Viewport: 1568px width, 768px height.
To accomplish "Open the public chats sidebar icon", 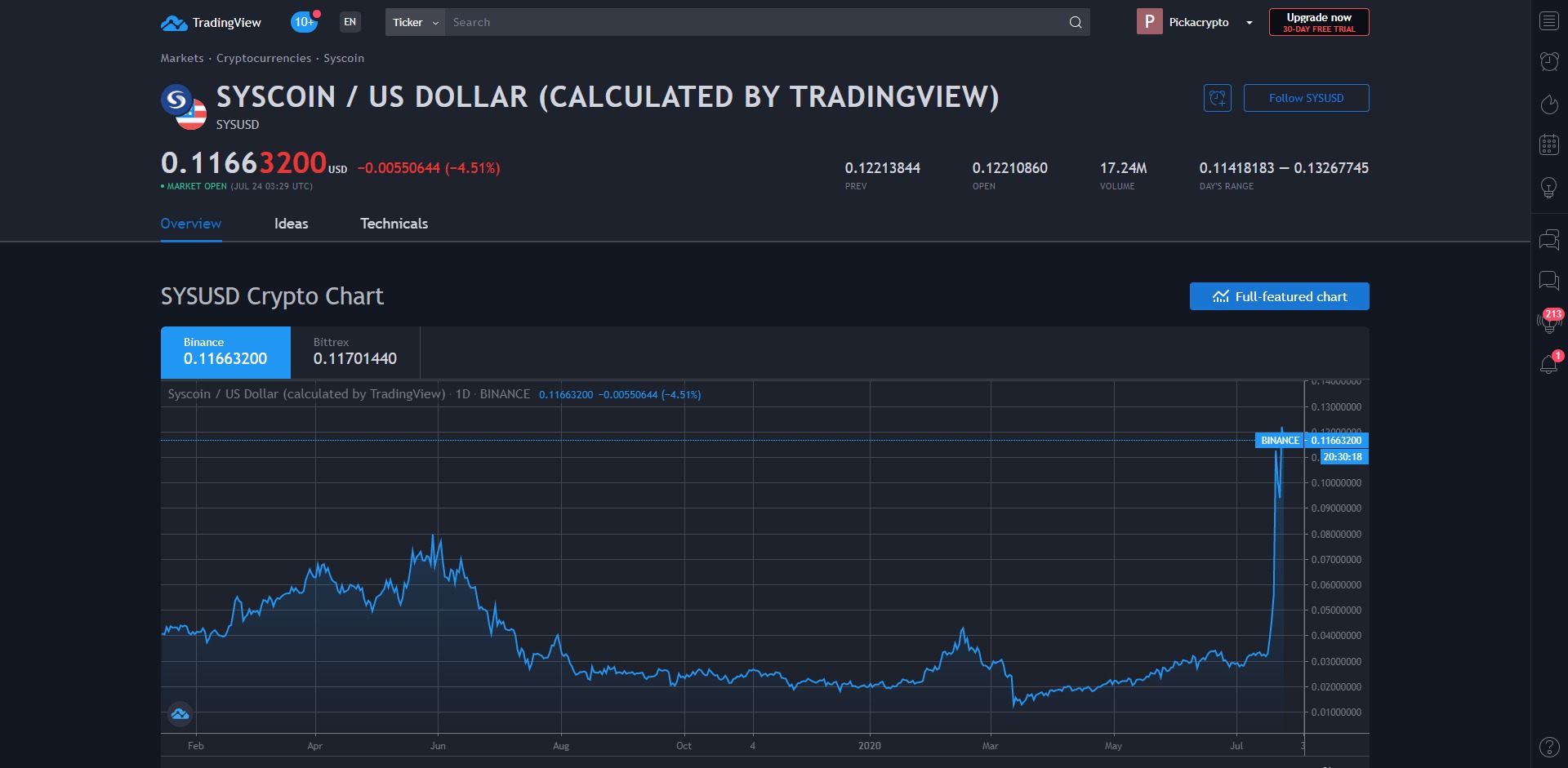I will (1549, 240).
